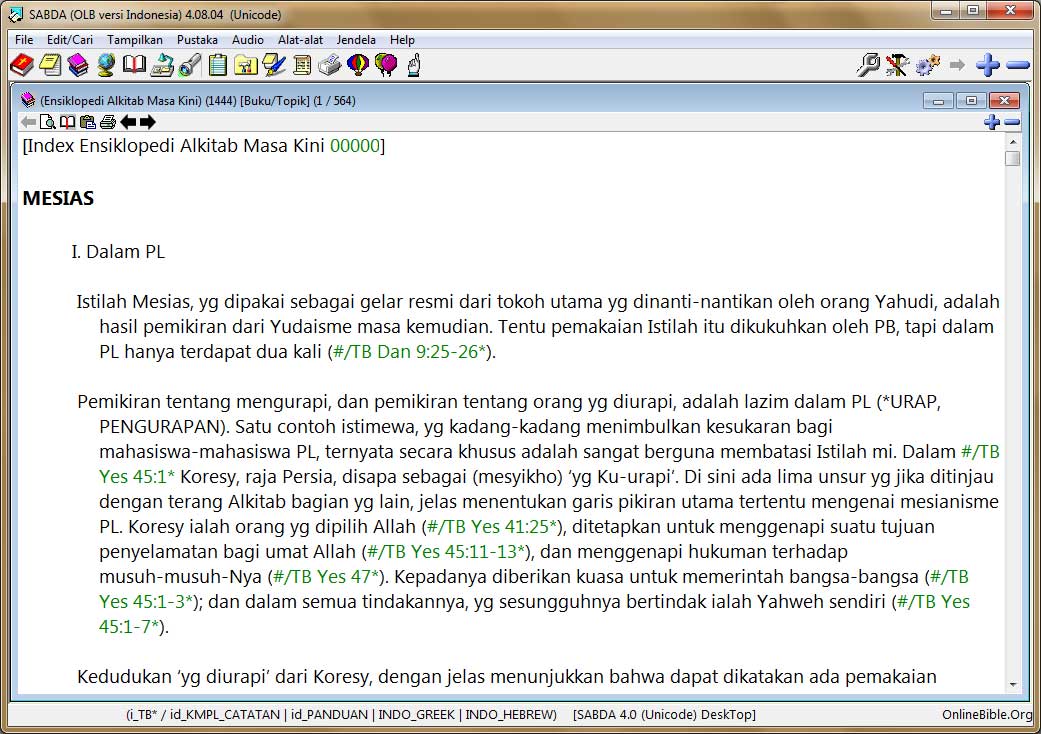Click the large blue plus in main toolbar
The height and width of the screenshot is (734, 1041).
(988, 65)
